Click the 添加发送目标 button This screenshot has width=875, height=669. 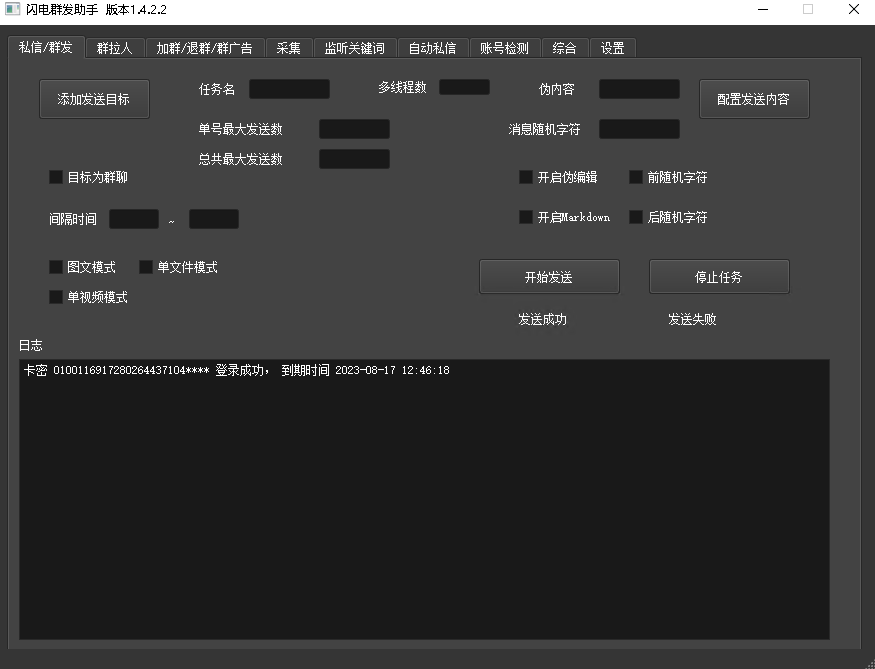click(94, 99)
